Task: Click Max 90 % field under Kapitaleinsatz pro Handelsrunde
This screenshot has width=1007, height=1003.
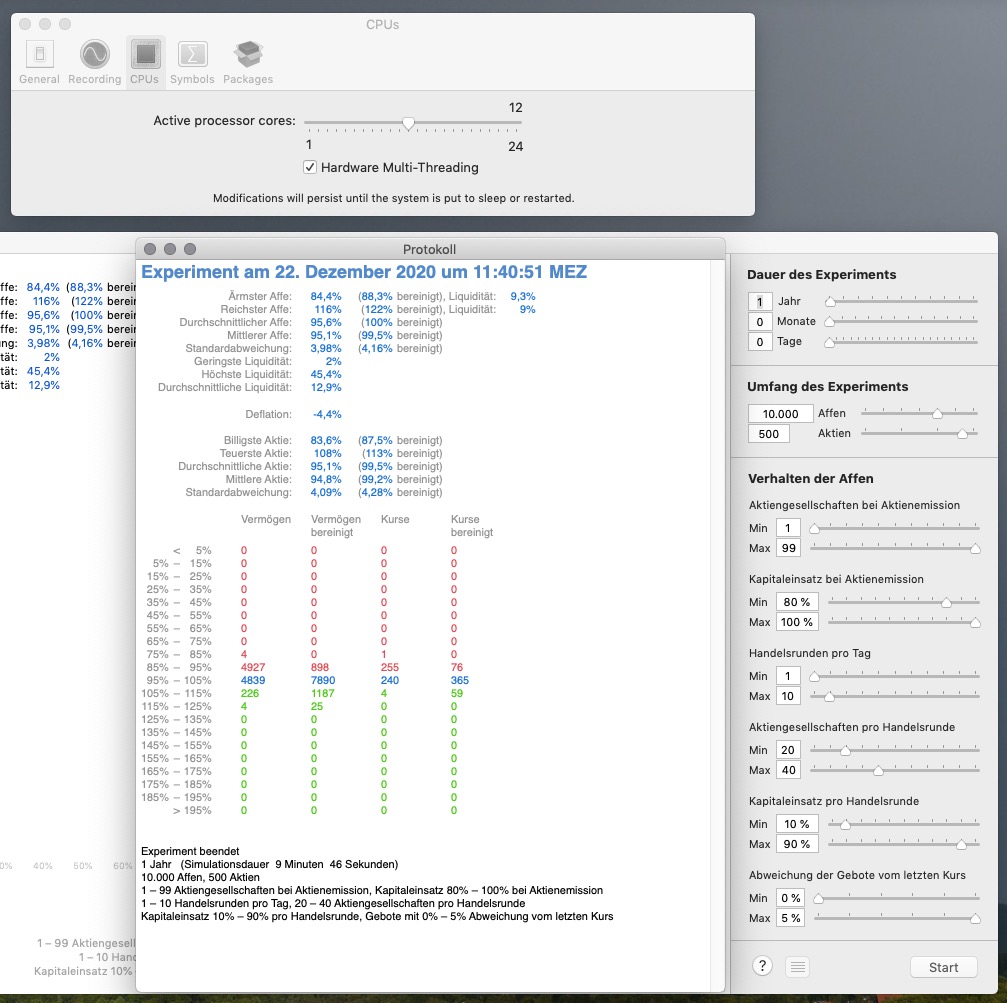Action: point(797,844)
